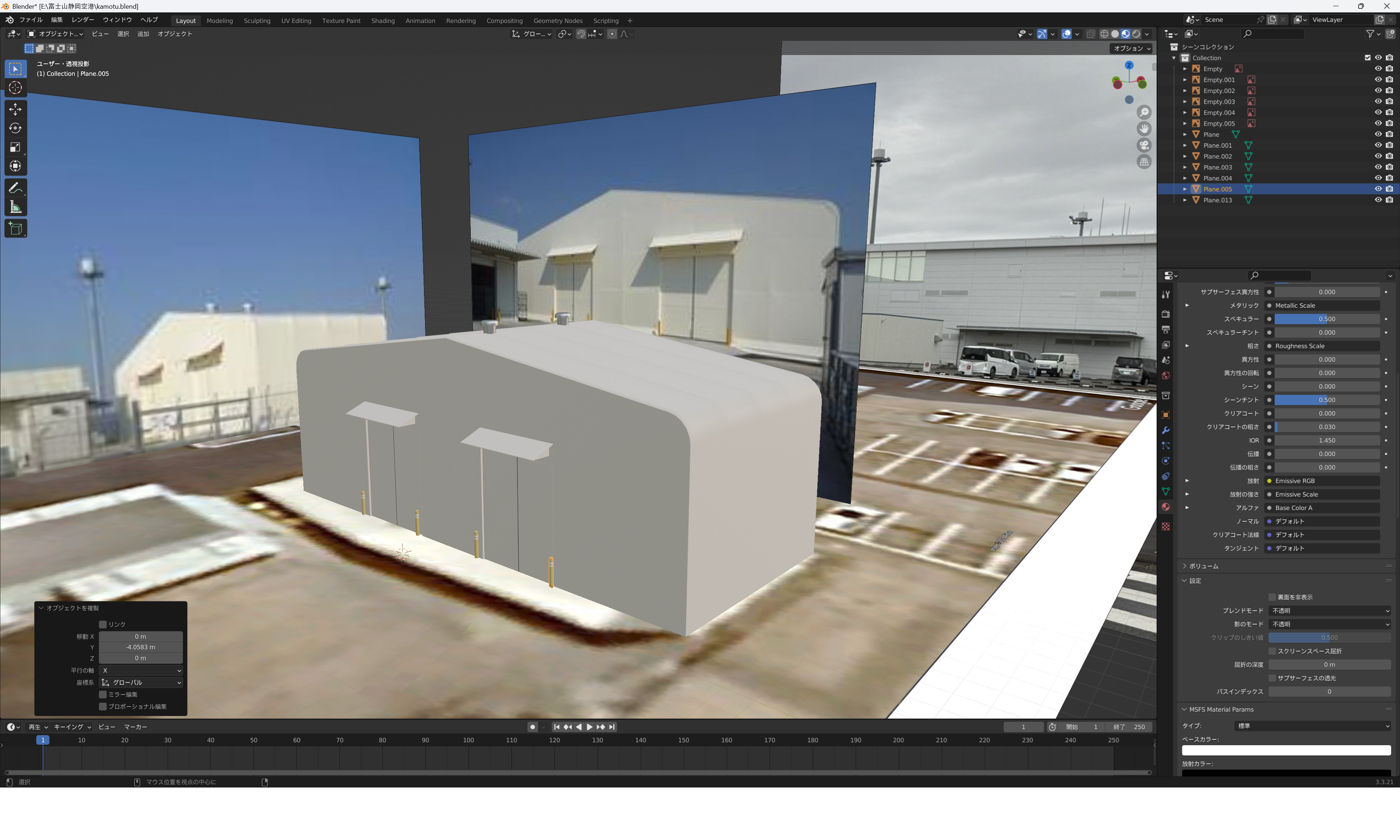Jump to the timeline's end frame
1400x840 pixels.
click(x=612, y=727)
